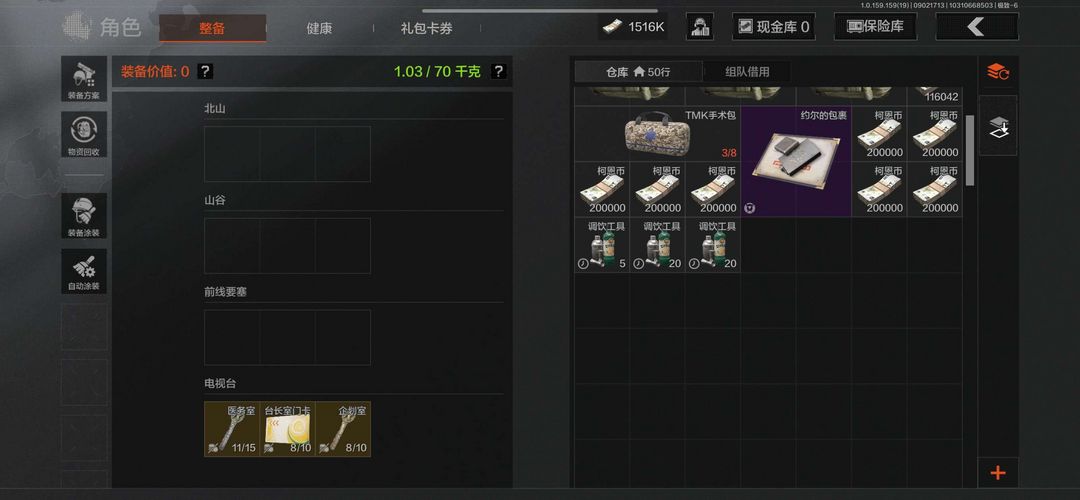Open the 现金库 cash vault button

pos(773,27)
